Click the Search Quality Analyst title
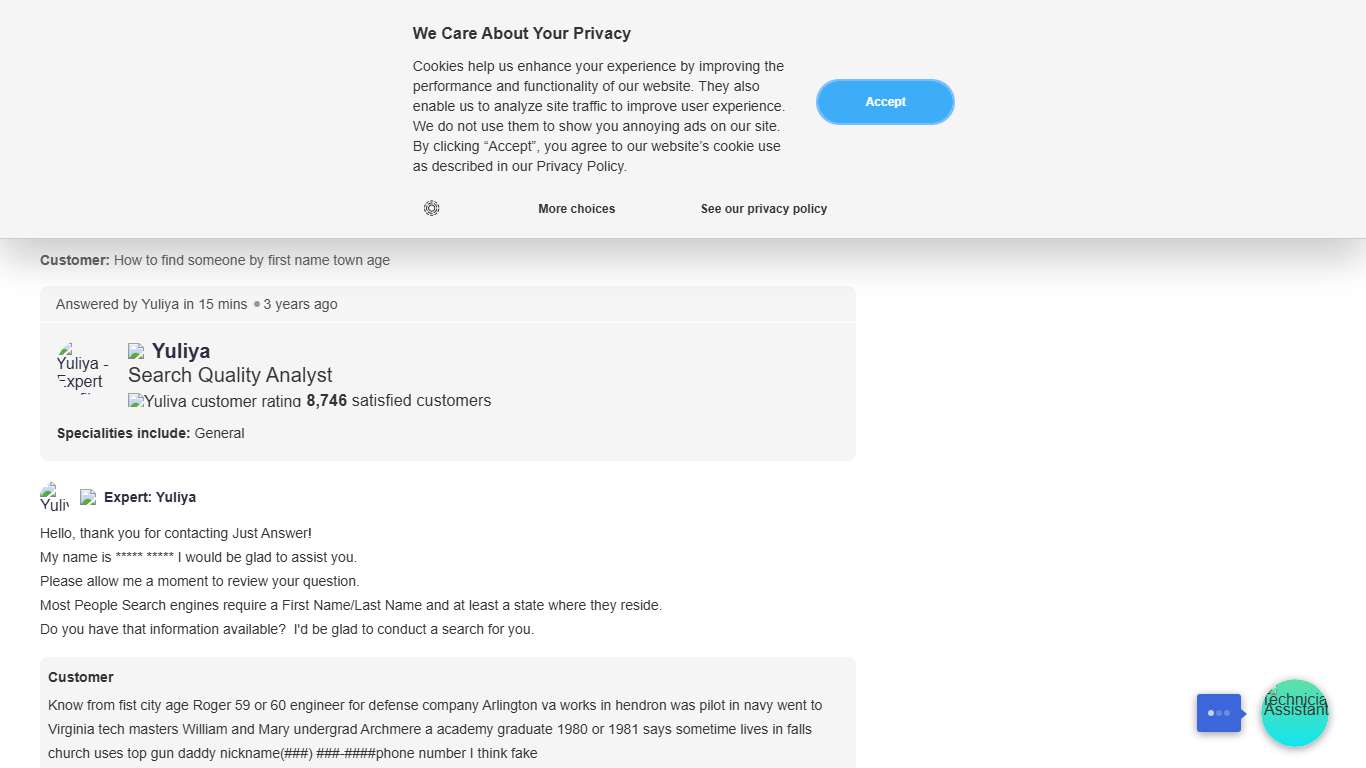Image resolution: width=1366 pixels, height=768 pixels. 230,375
